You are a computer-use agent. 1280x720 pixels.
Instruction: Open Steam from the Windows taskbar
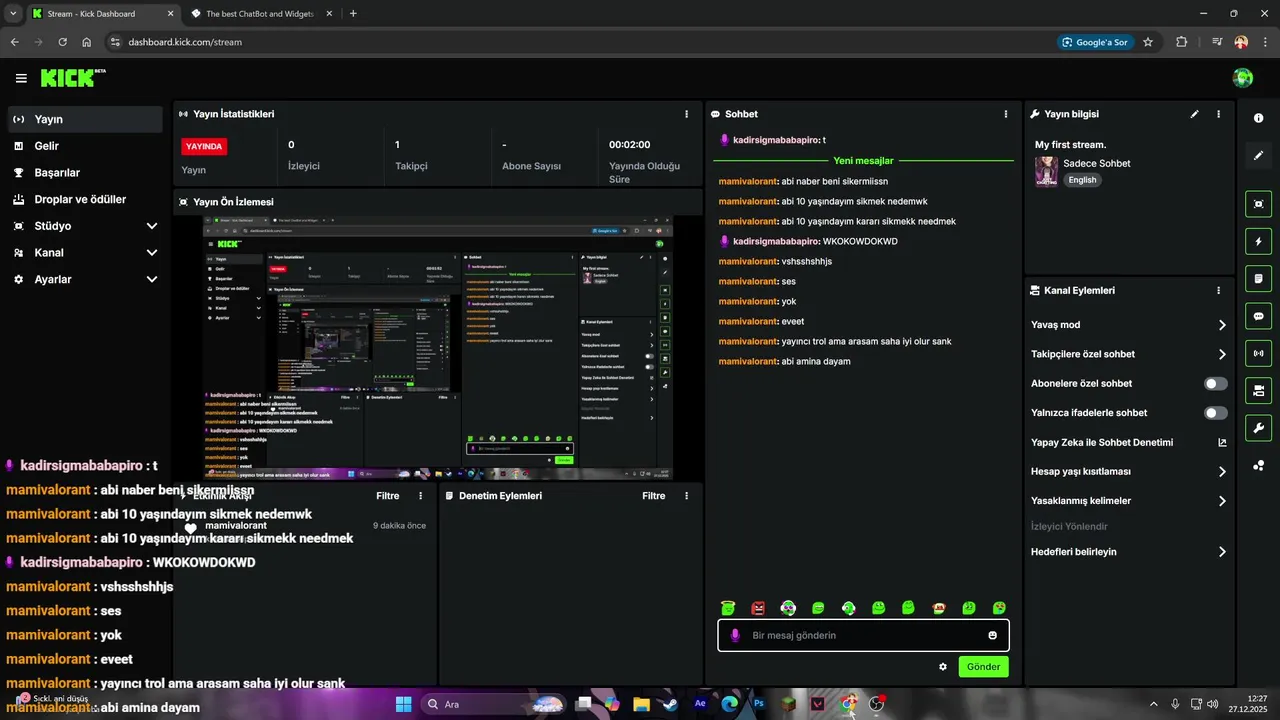[x=670, y=704]
